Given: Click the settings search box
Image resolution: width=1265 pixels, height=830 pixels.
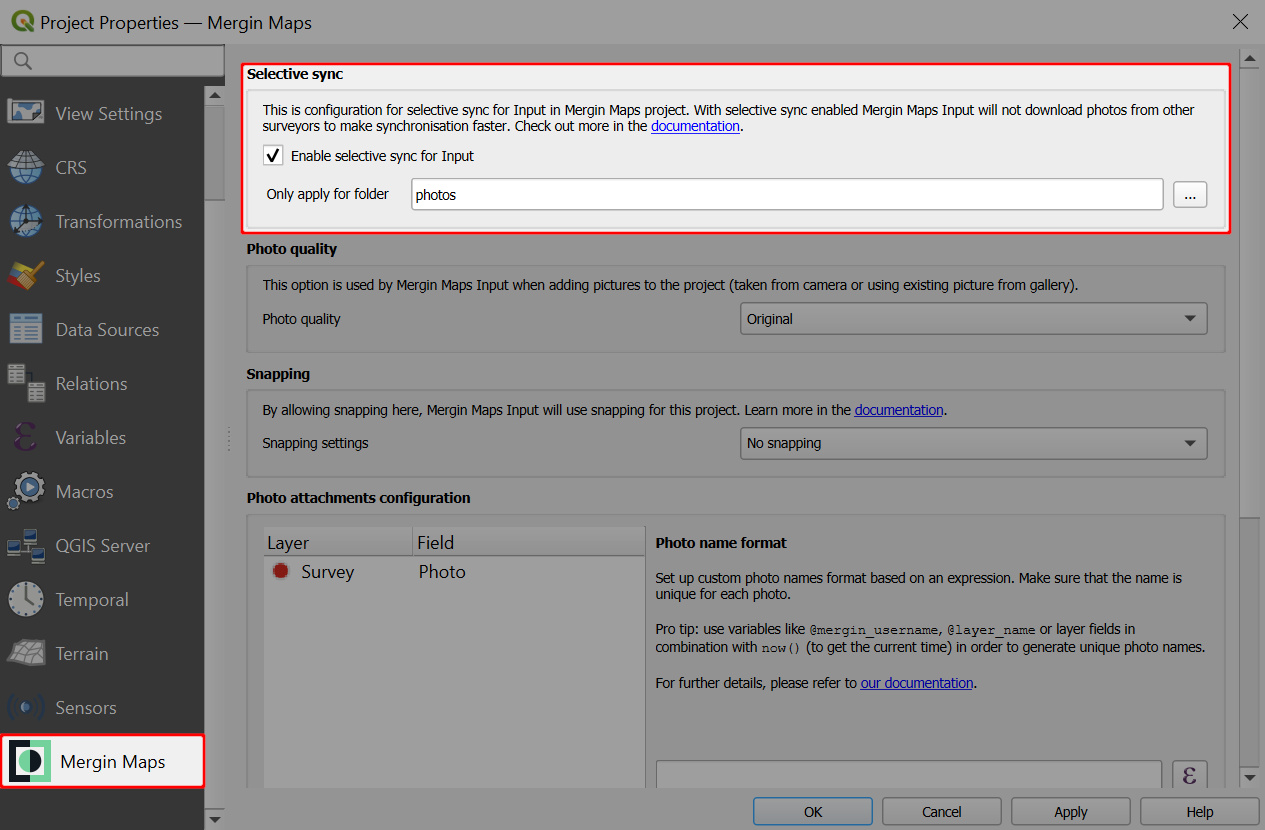Looking at the screenshot, I should pyautogui.click(x=112, y=61).
